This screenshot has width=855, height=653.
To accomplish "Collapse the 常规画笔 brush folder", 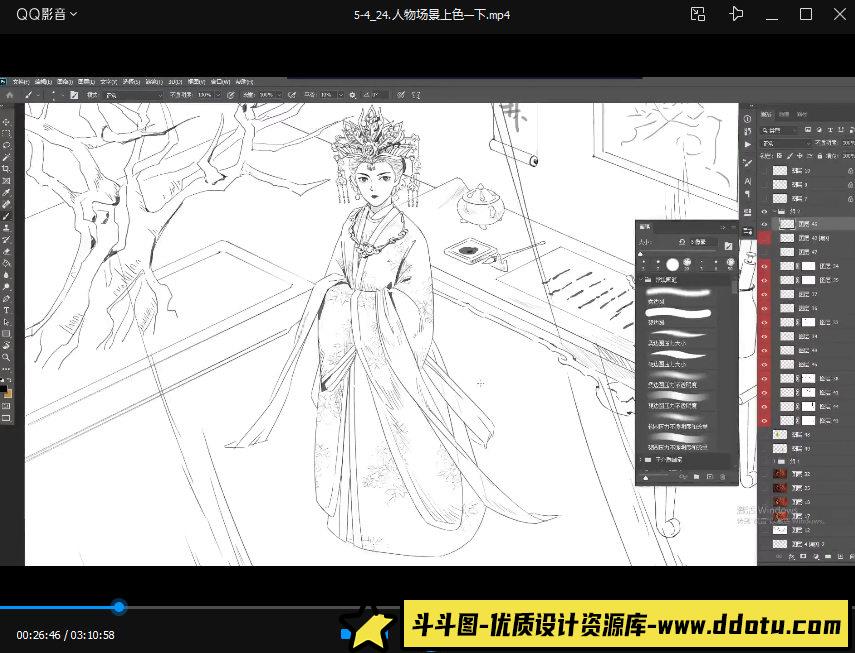I will click(641, 280).
